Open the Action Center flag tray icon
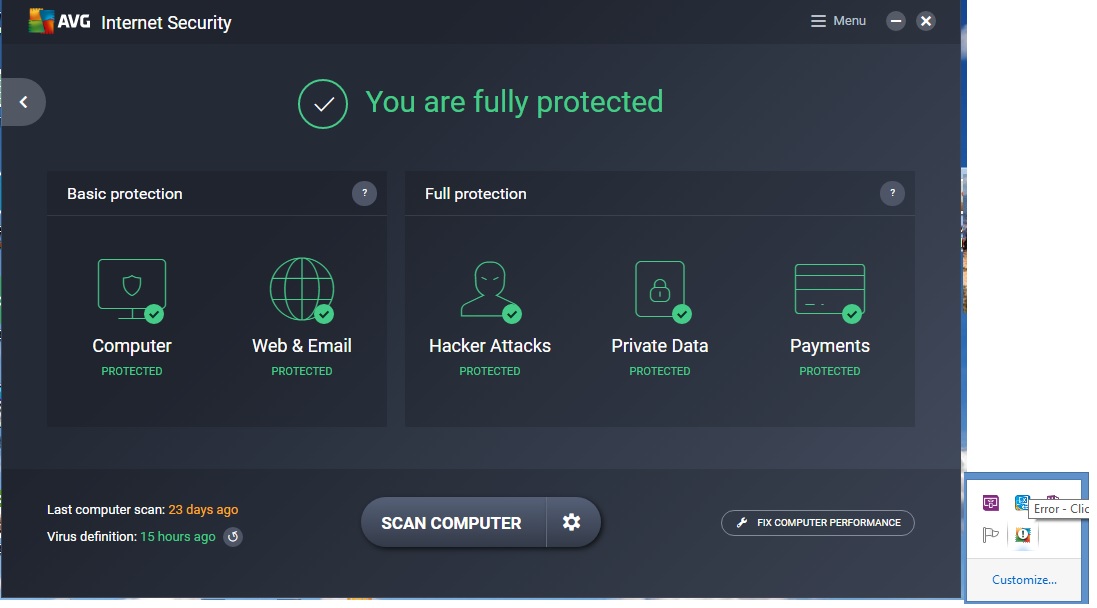The image size is (1097, 608). 991,535
